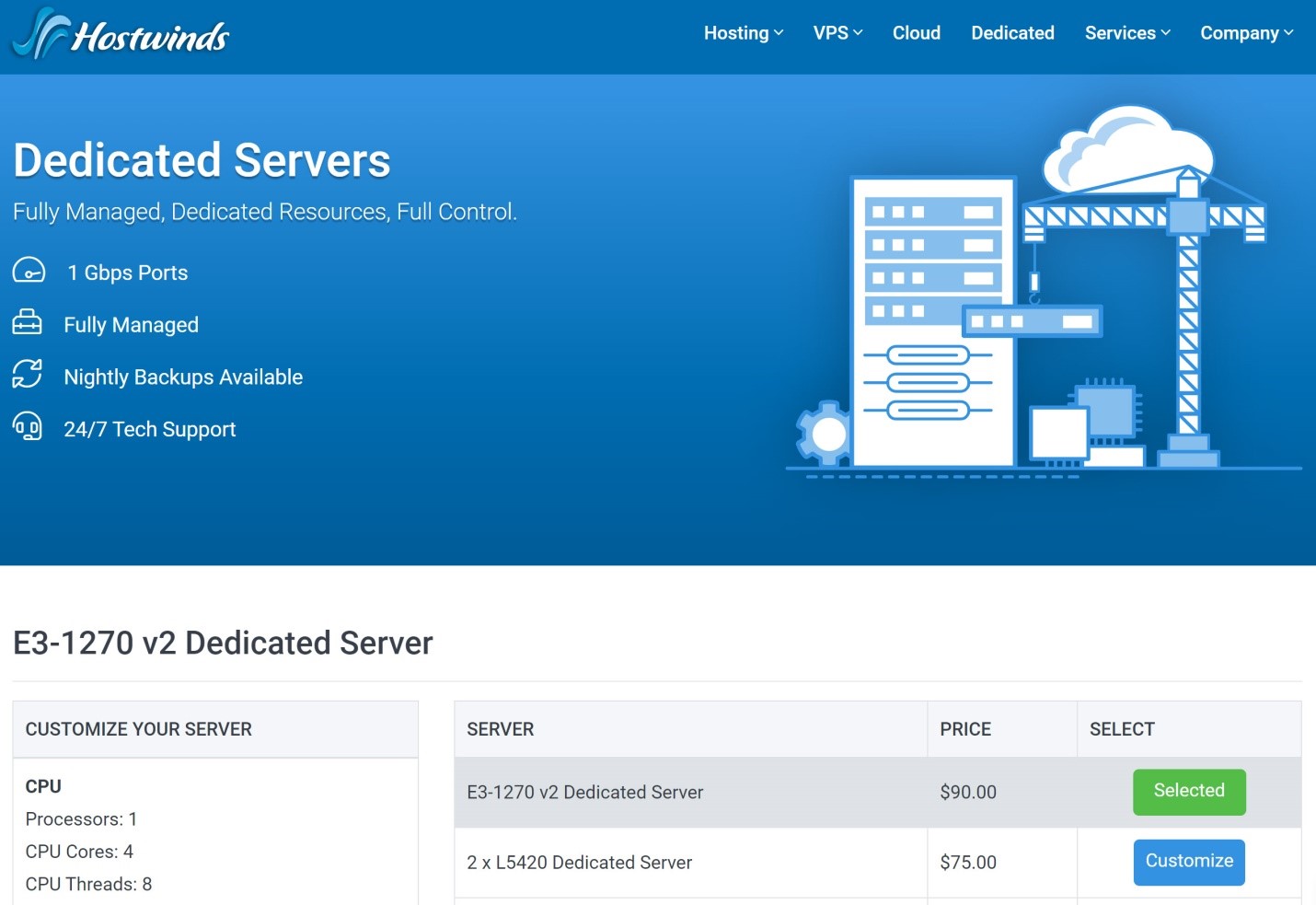Screen dimensions: 1316x905
Task: Go to the Cloud page
Action: [x=916, y=33]
